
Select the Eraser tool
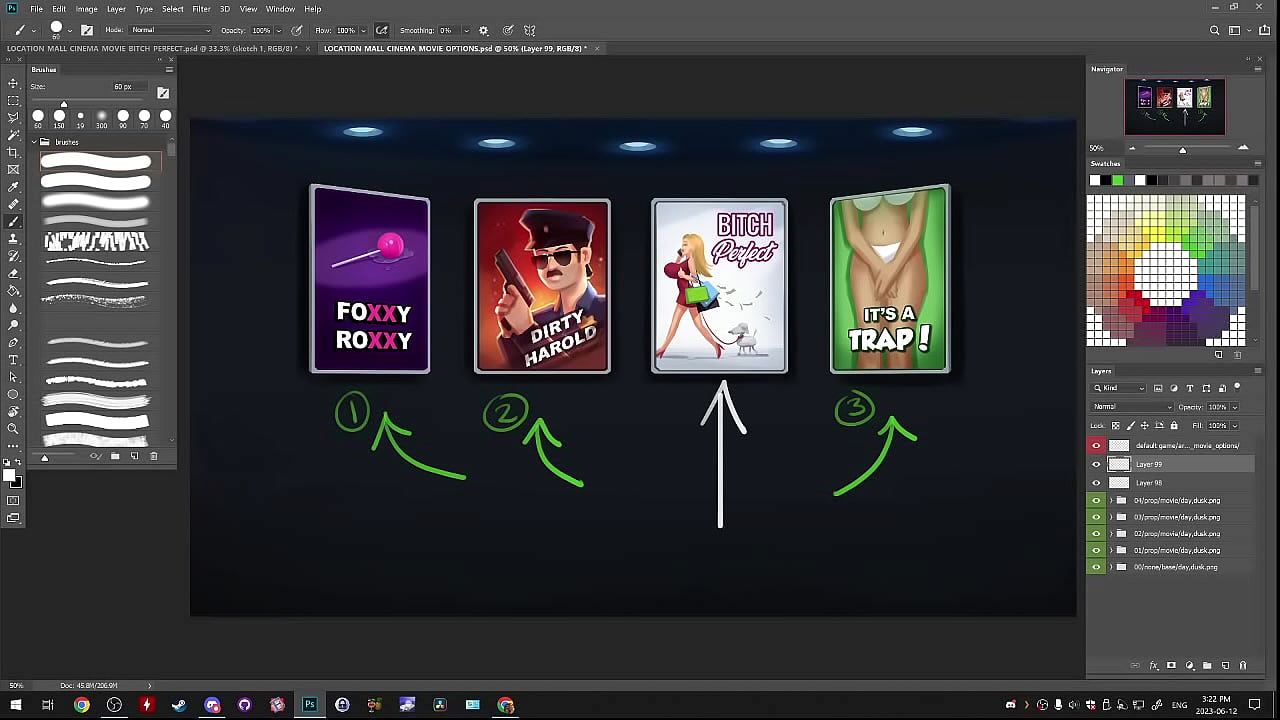coord(13,273)
